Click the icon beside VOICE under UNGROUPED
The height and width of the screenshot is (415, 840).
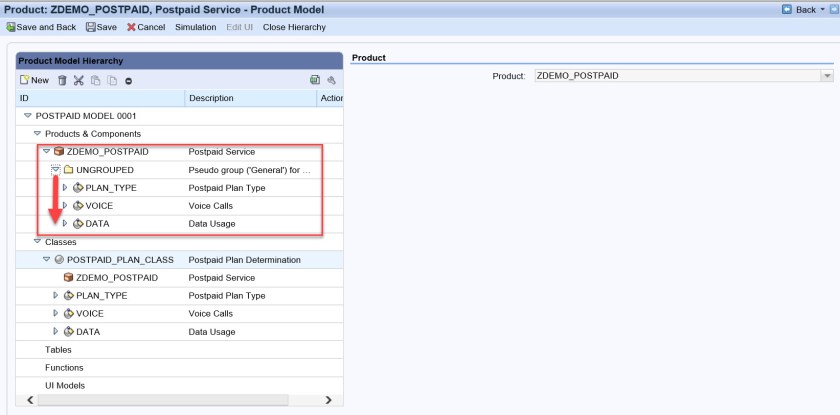(x=78, y=206)
